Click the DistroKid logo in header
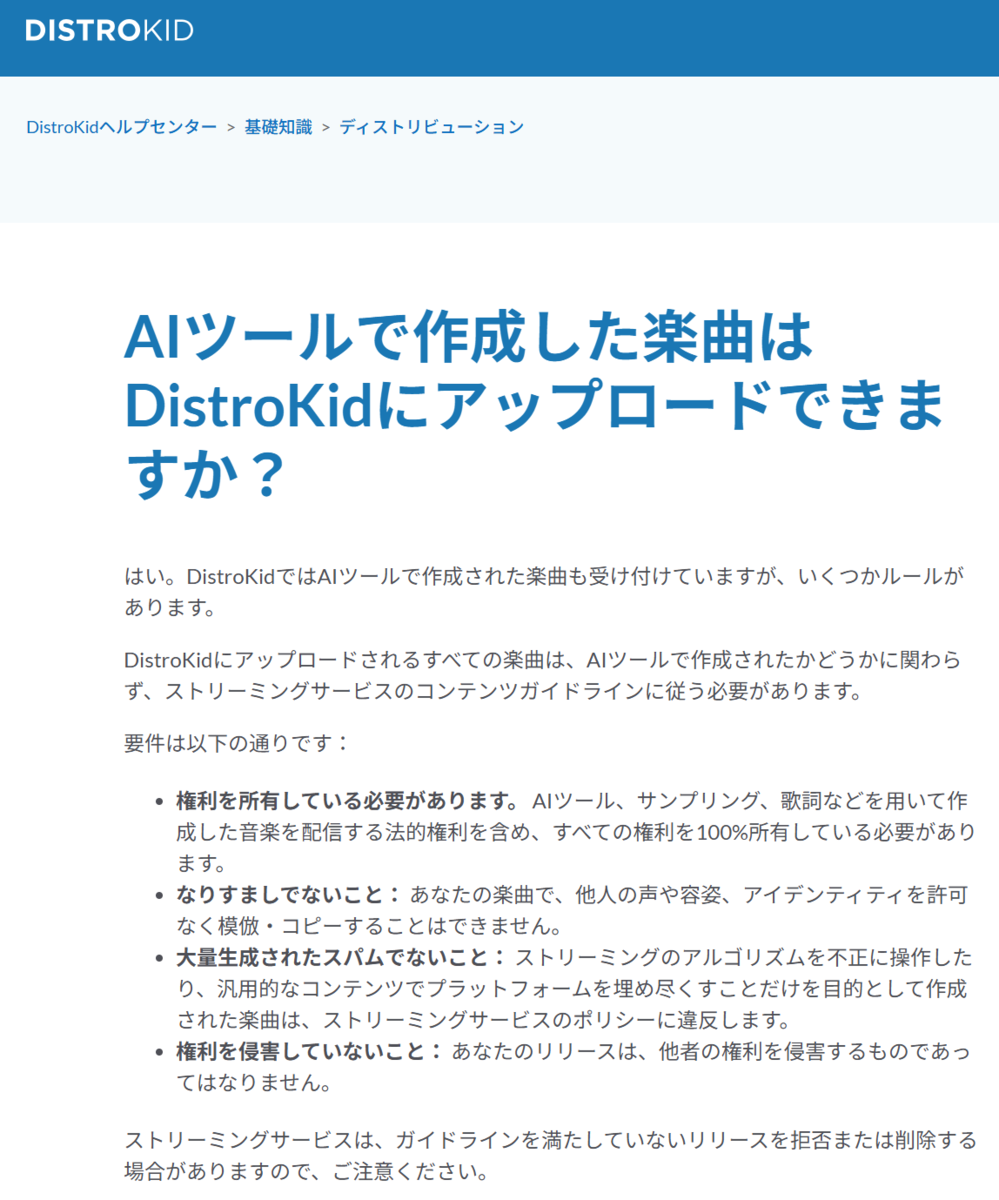999x1200 pixels. coord(109,30)
